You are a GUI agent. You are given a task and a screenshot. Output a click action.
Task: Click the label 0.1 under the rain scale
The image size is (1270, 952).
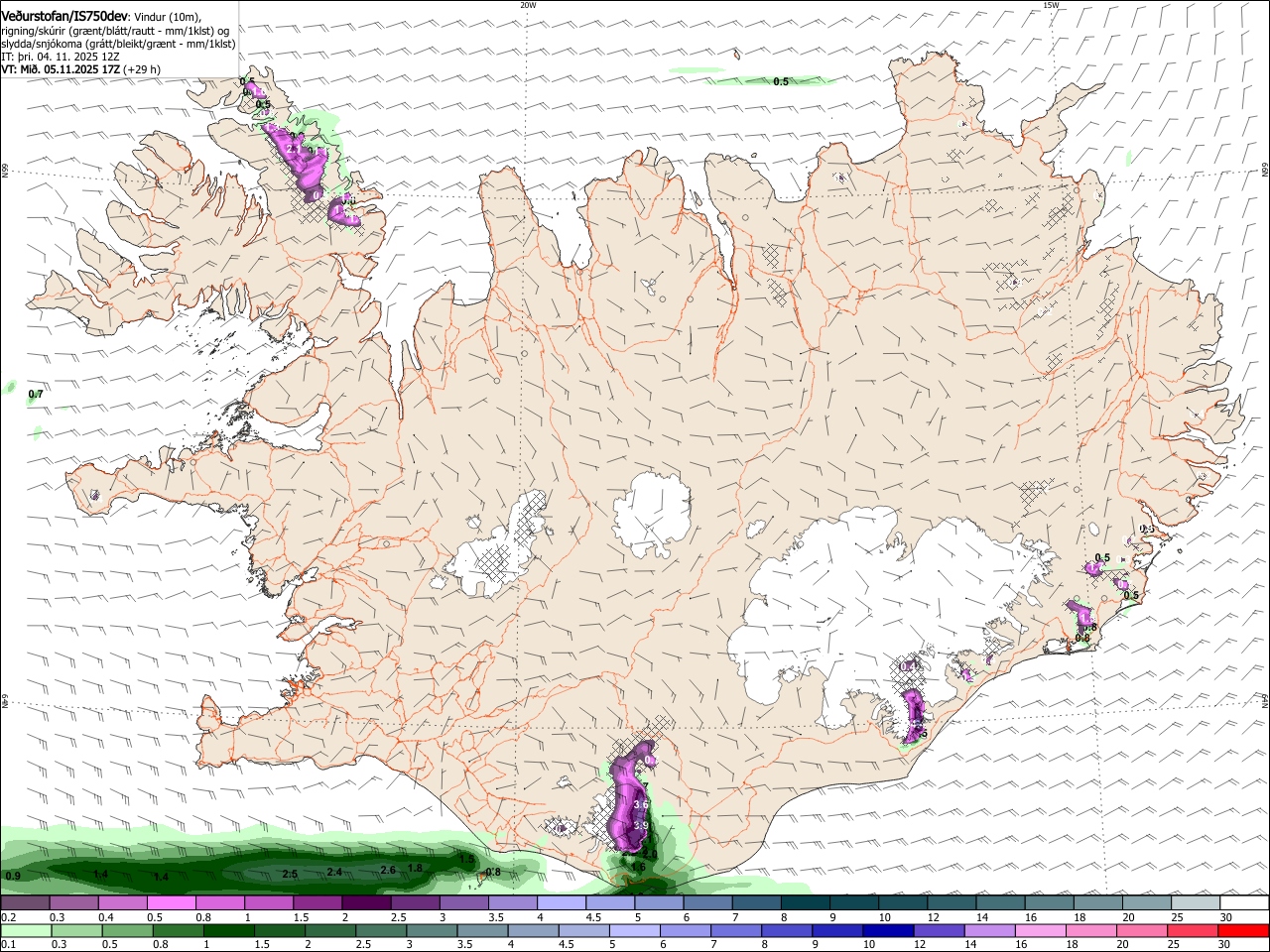(8, 945)
